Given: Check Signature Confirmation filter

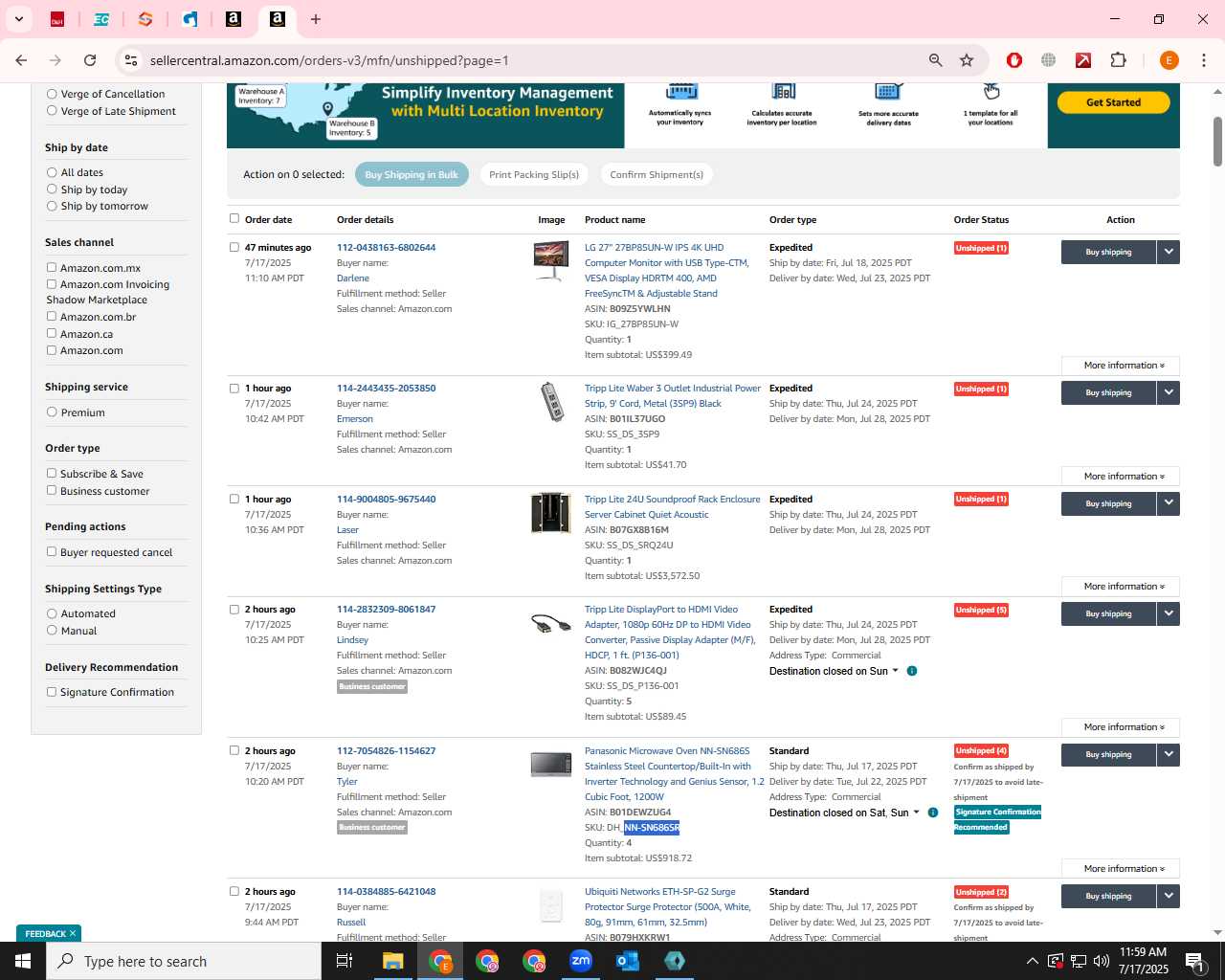Looking at the screenshot, I should pyautogui.click(x=52, y=691).
